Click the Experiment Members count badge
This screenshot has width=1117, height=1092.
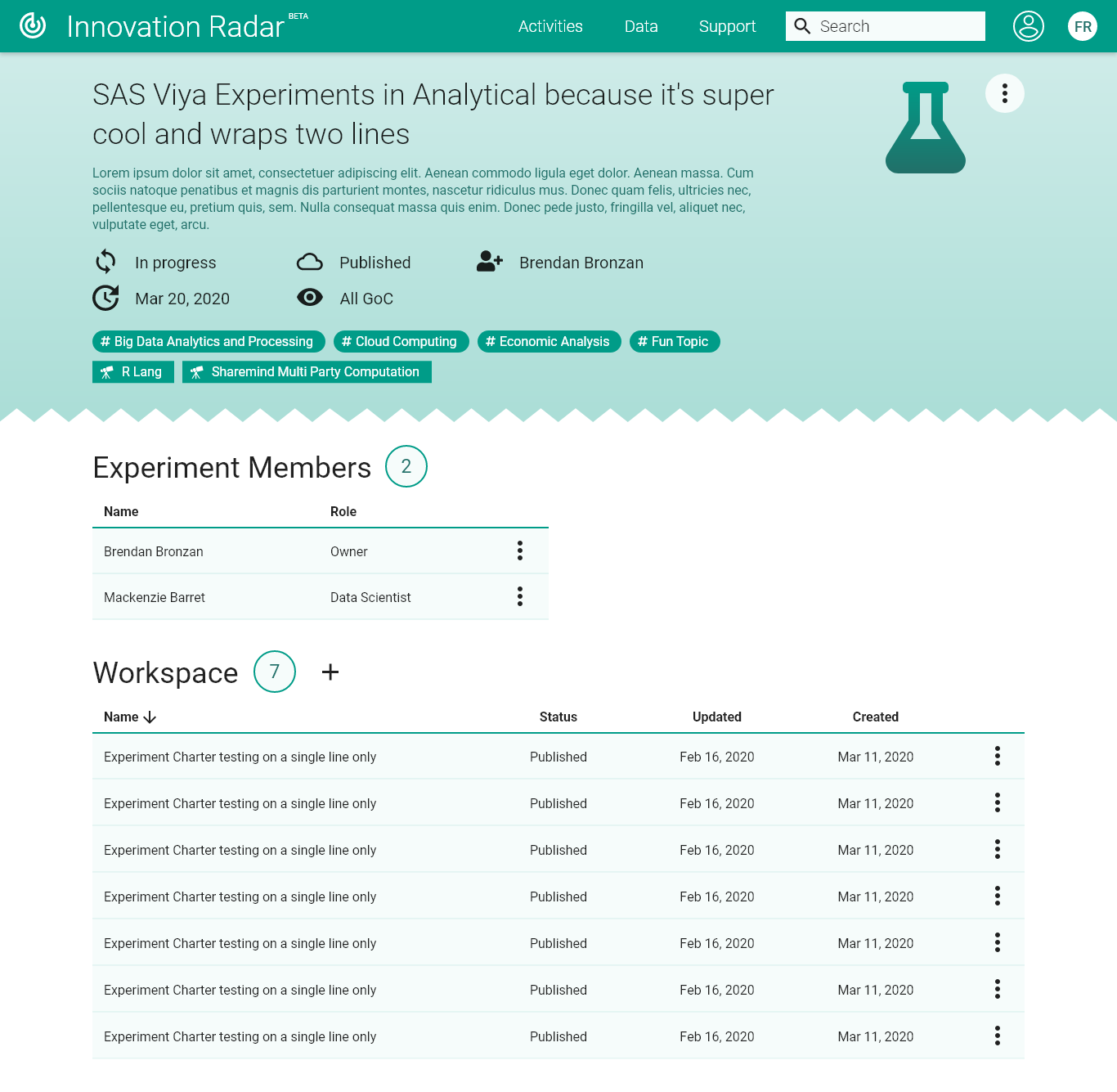click(x=406, y=466)
